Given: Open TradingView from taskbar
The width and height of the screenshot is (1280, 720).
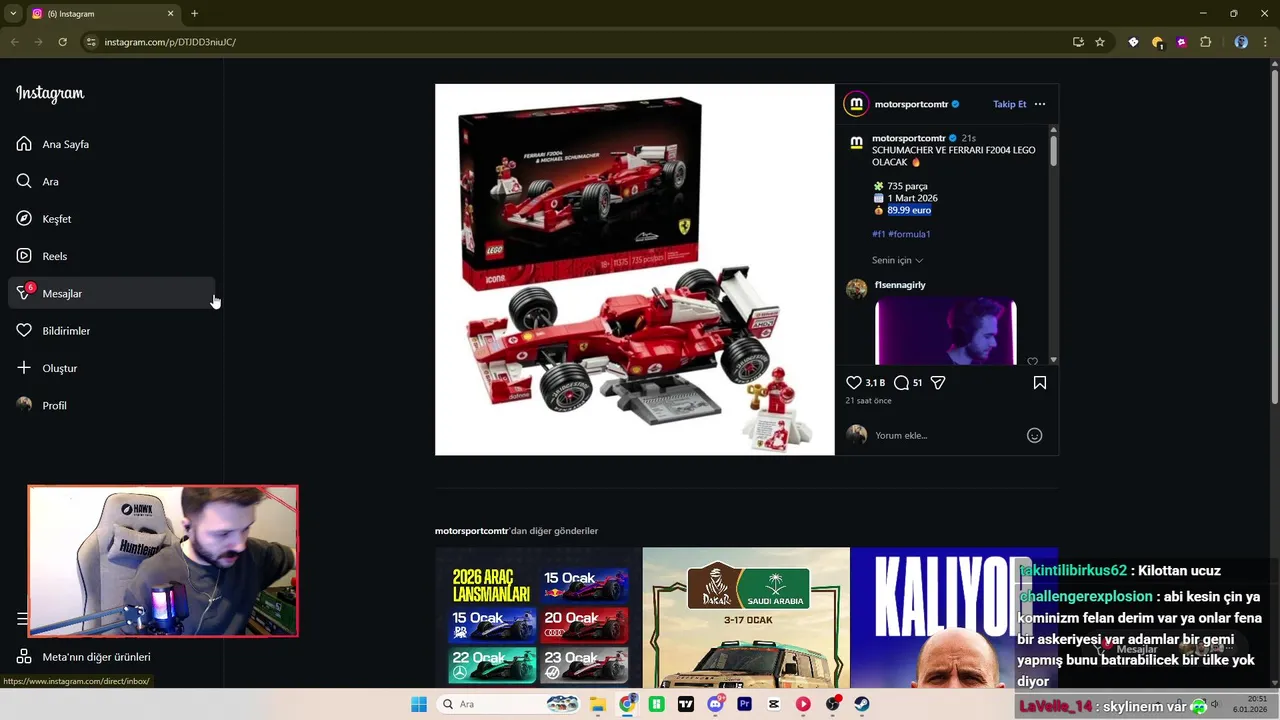Looking at the screenshot, I should (x=685, y=704).
